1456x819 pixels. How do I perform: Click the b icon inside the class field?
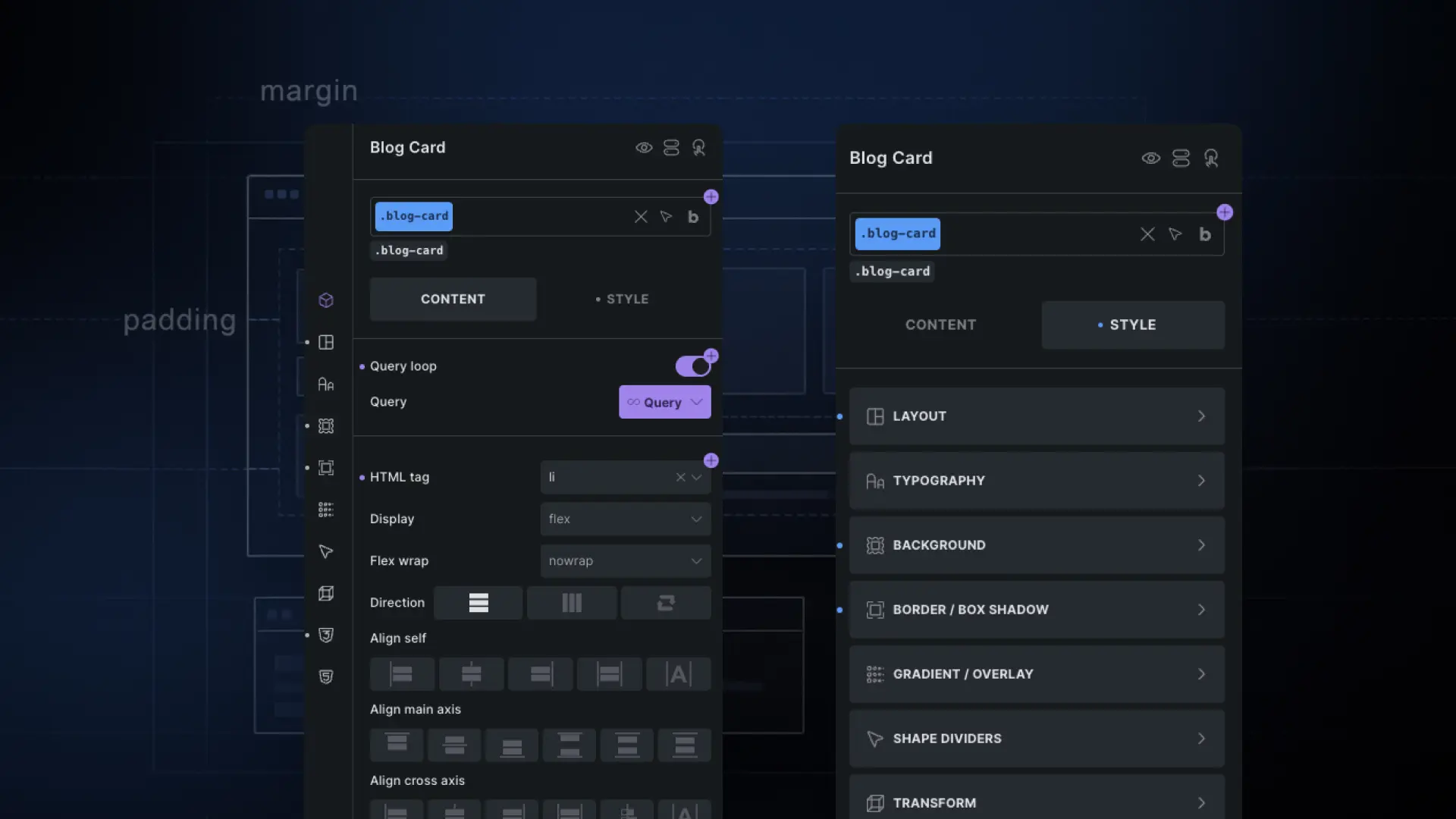coord(692,217)
